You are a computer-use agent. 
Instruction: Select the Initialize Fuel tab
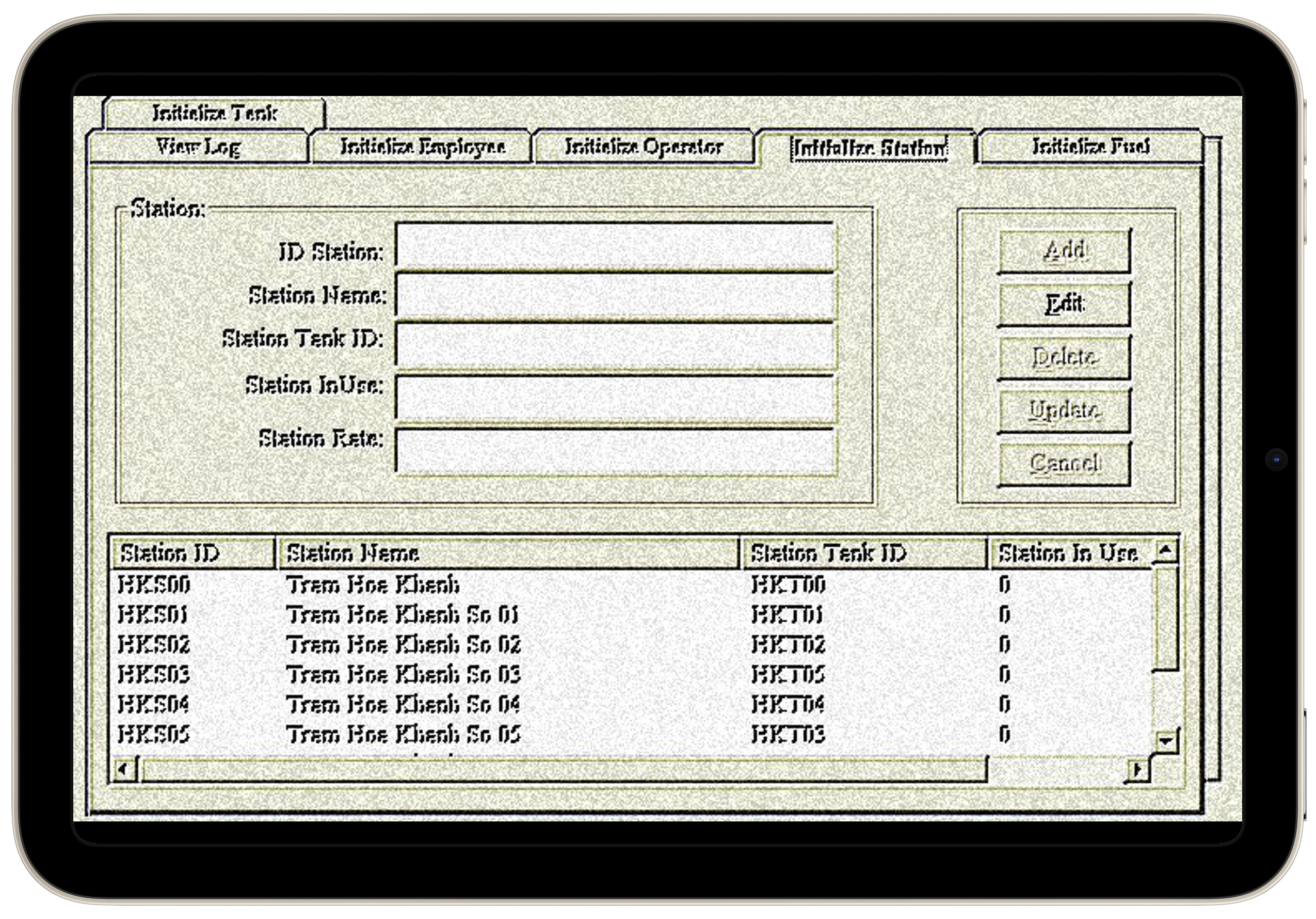1090,147
